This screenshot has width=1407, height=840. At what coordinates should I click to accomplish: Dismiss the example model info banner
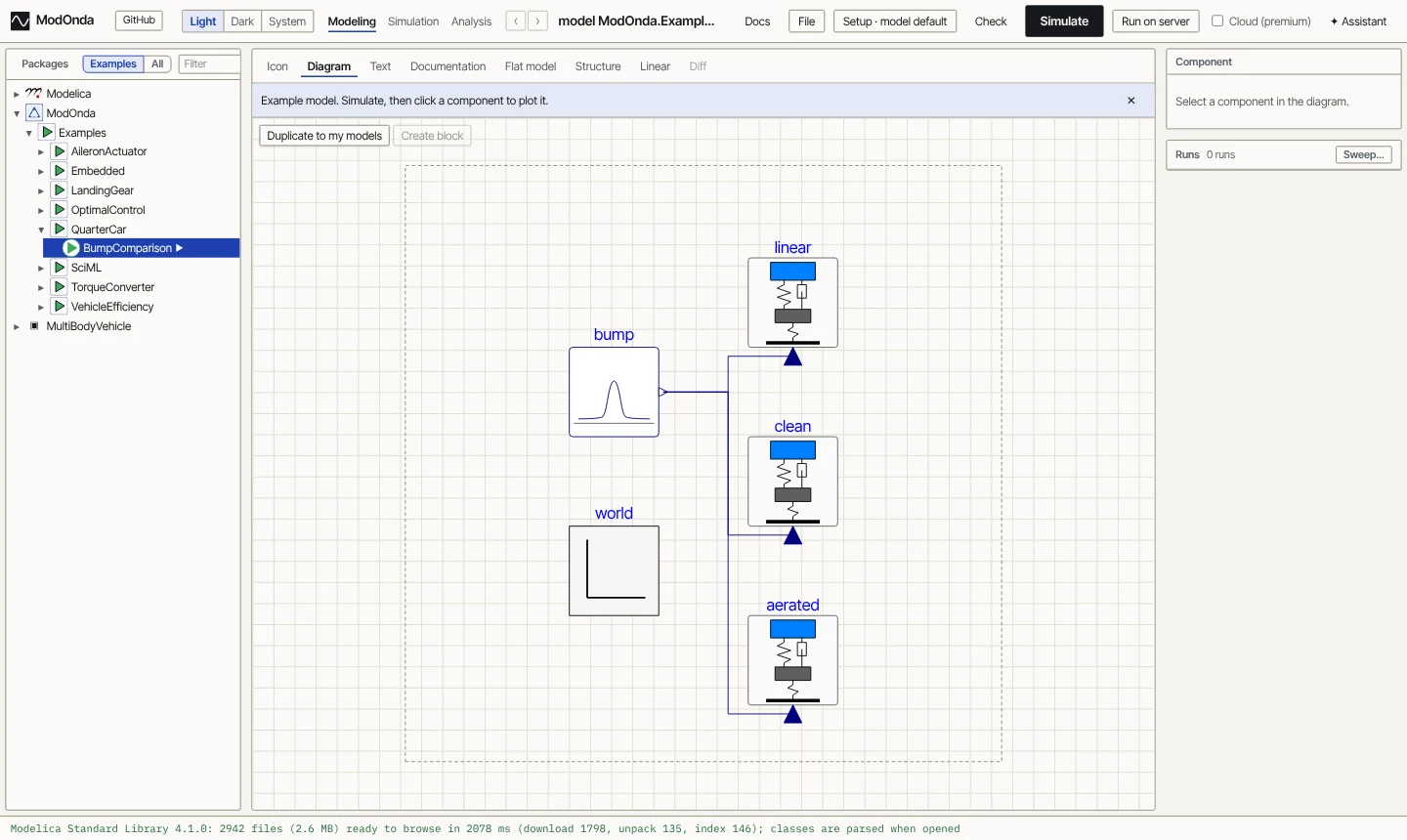tap(1131, 101)
